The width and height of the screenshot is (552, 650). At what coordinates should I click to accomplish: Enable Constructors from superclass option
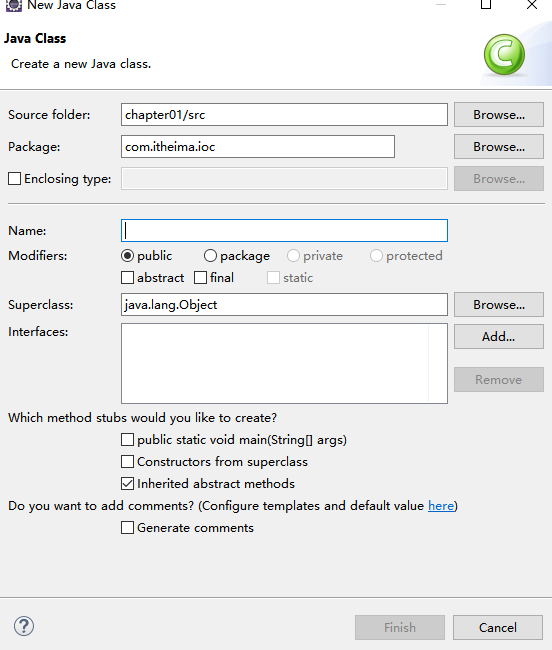tap(128, 461)
